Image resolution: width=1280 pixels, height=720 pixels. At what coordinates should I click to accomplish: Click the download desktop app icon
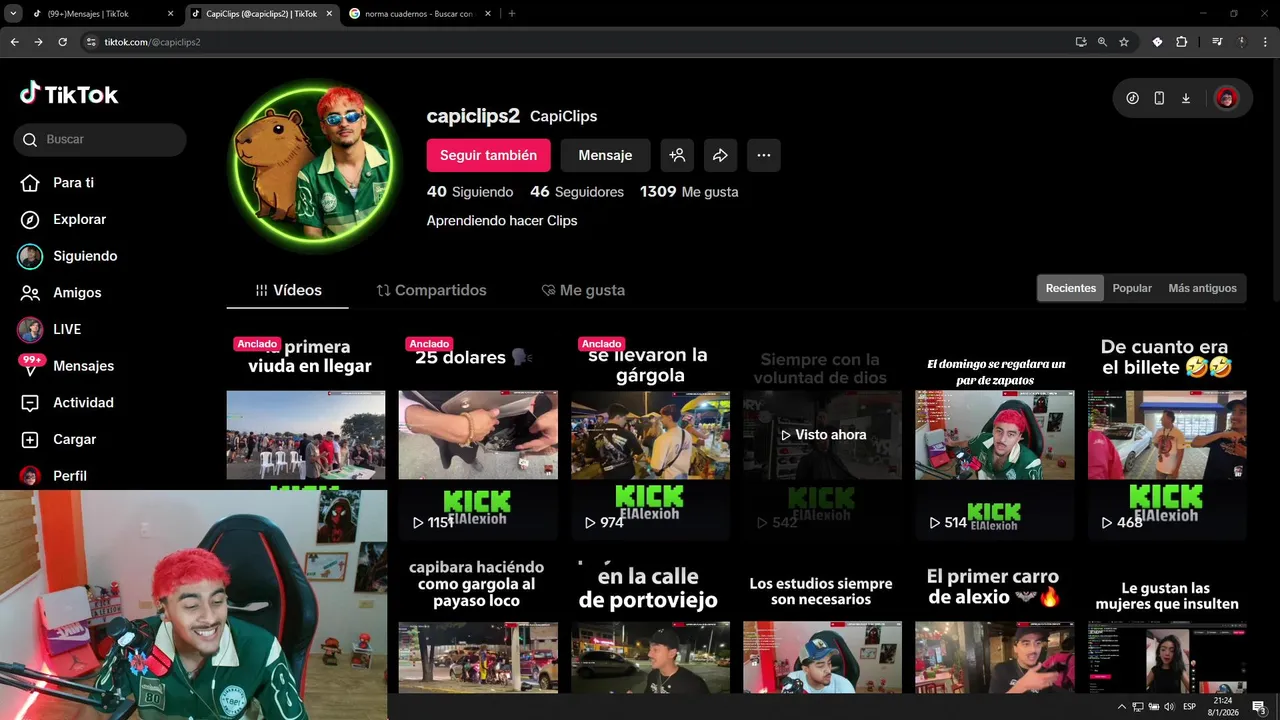click(x=1186, y=98)
